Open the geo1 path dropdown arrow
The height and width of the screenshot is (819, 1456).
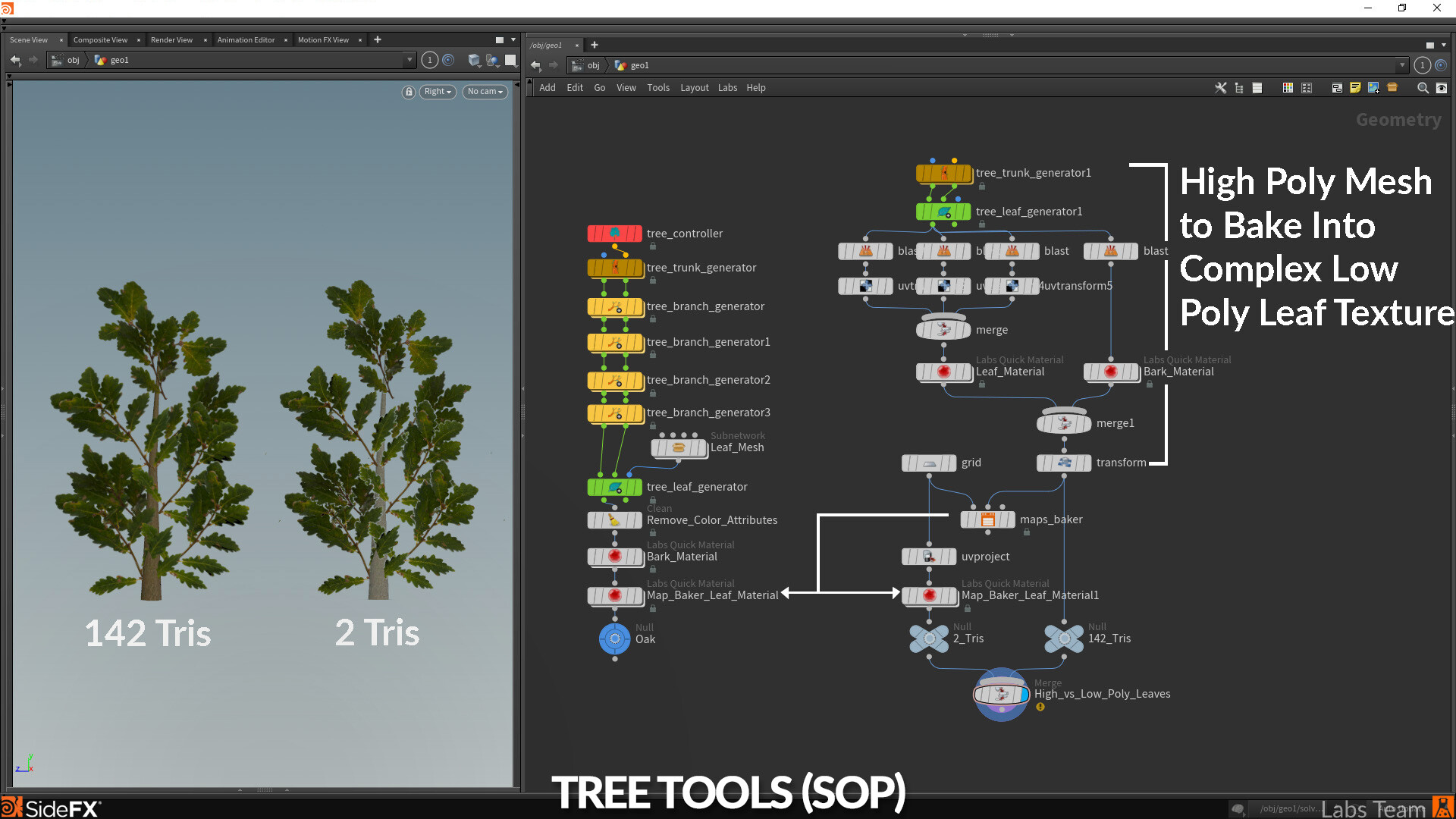(x=409, y=60)
